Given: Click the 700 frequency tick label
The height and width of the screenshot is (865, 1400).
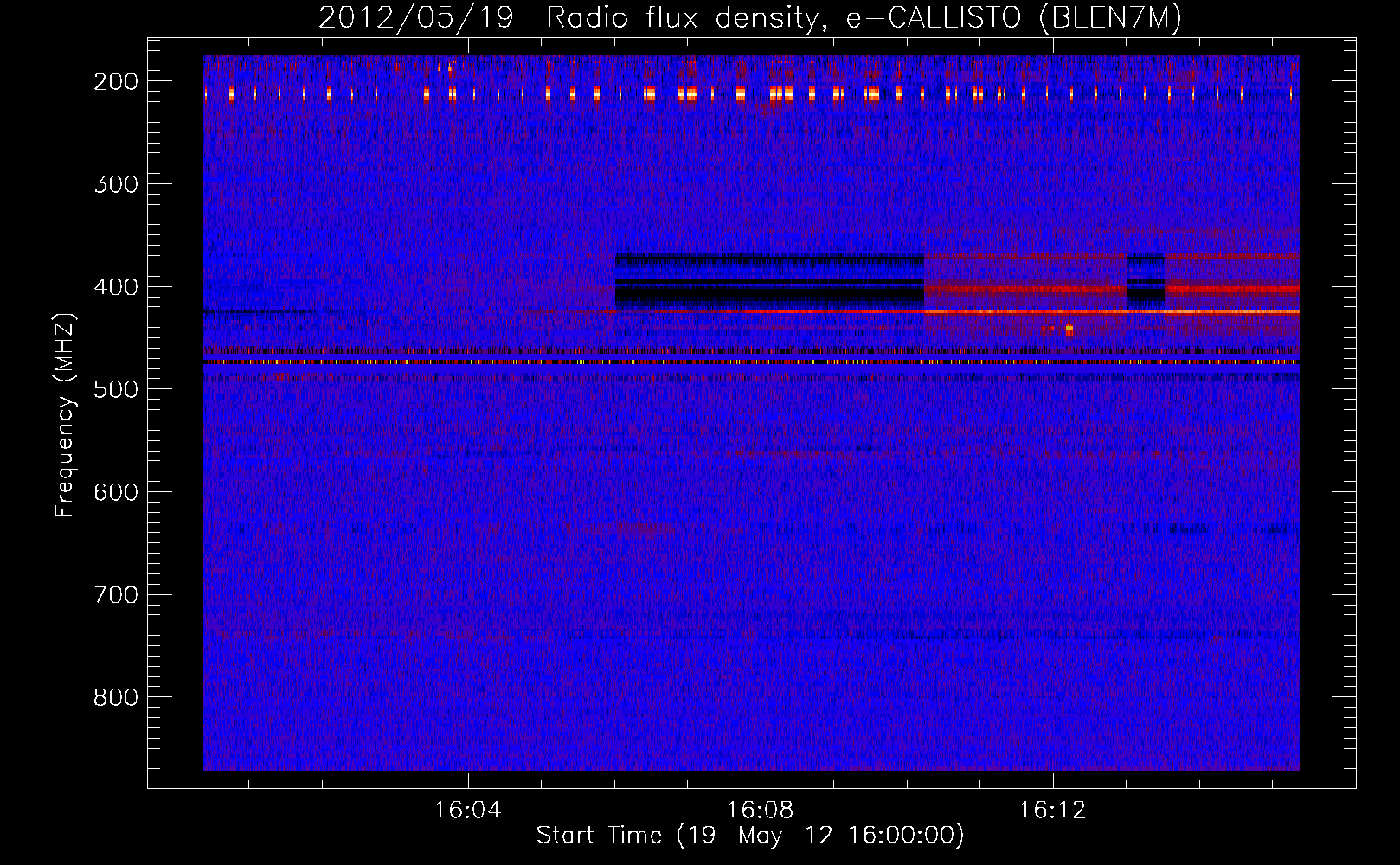Looking at the screenshot, I should [115, 594].
